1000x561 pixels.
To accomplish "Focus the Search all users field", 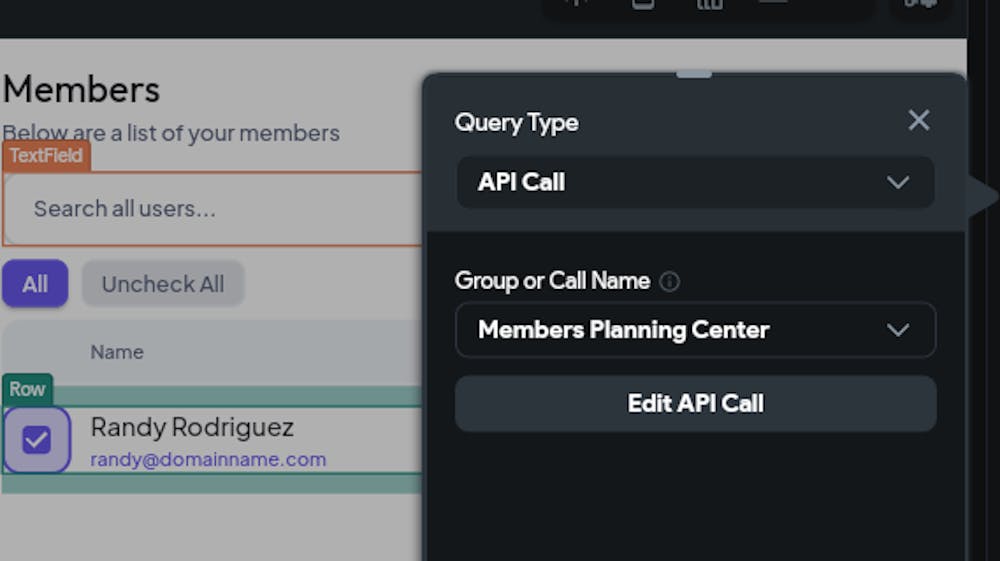I will [212, 208].
